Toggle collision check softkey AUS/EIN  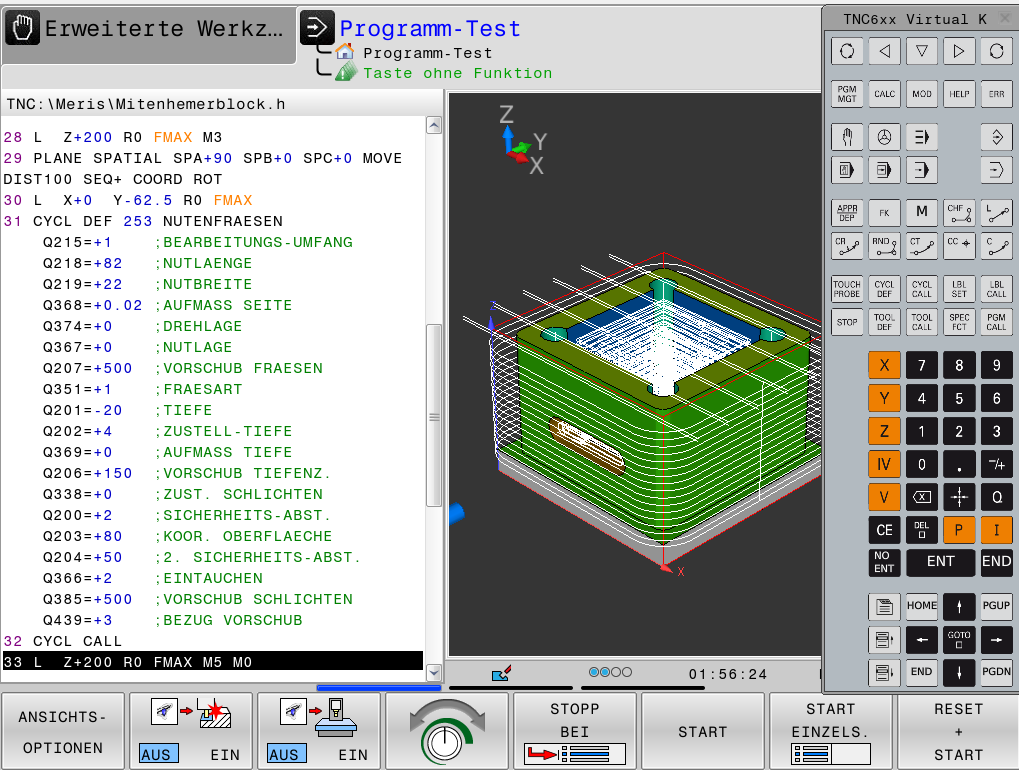coord(190,732)
